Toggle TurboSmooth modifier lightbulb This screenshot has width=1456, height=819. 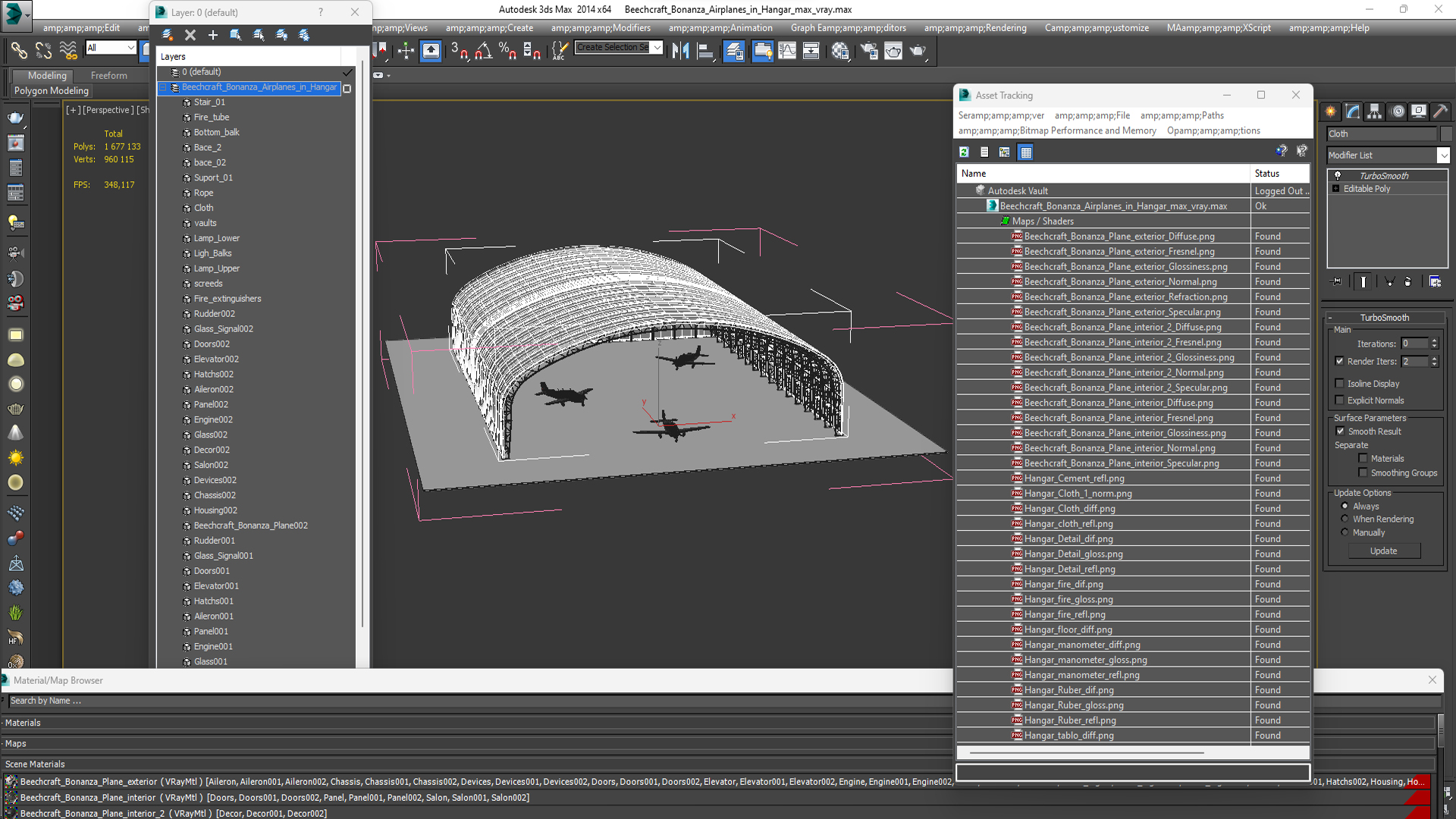click(1338, 175)
